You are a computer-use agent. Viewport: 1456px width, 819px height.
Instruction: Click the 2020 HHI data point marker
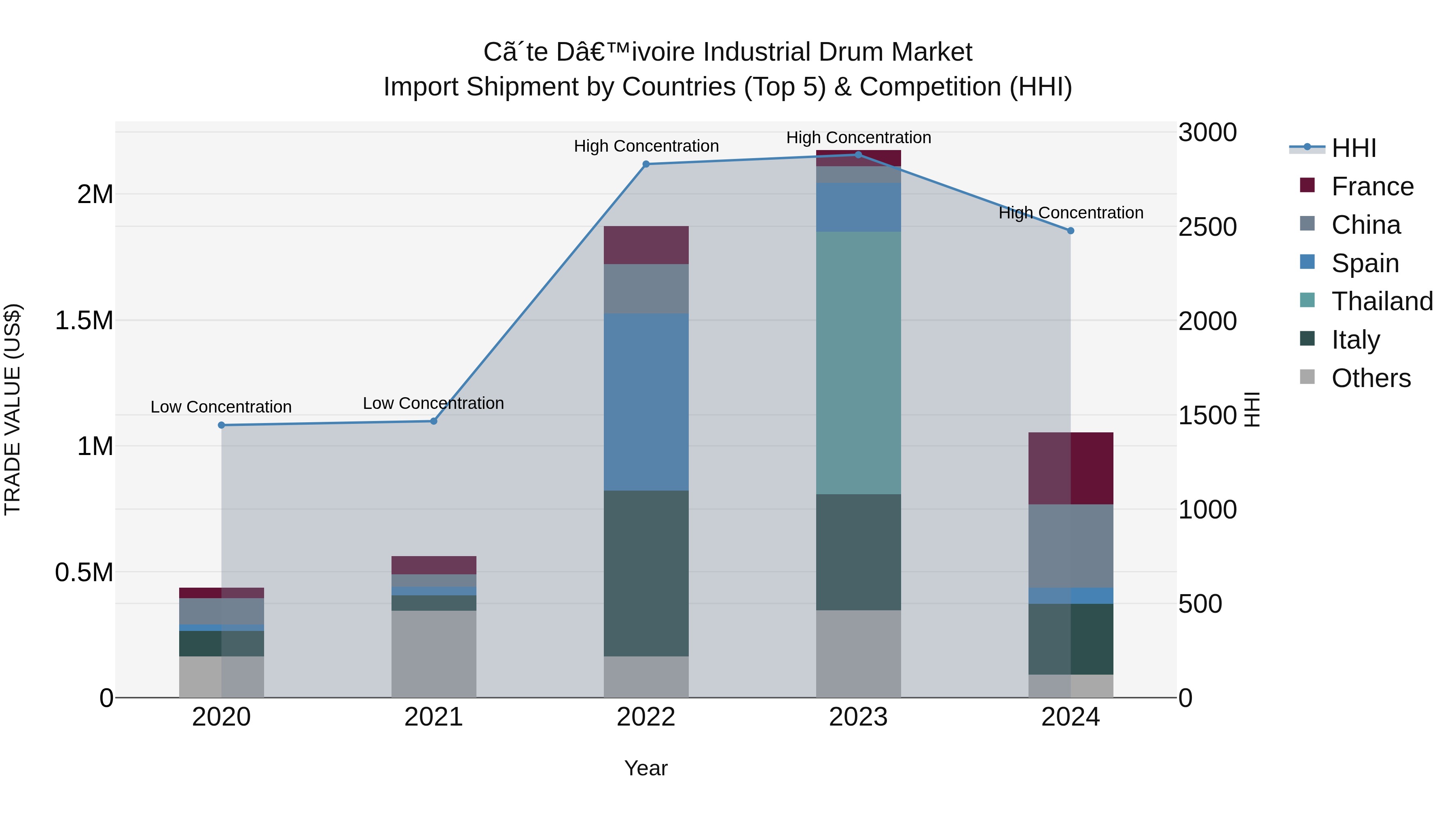pyautogui.click(x=222, y=425)
